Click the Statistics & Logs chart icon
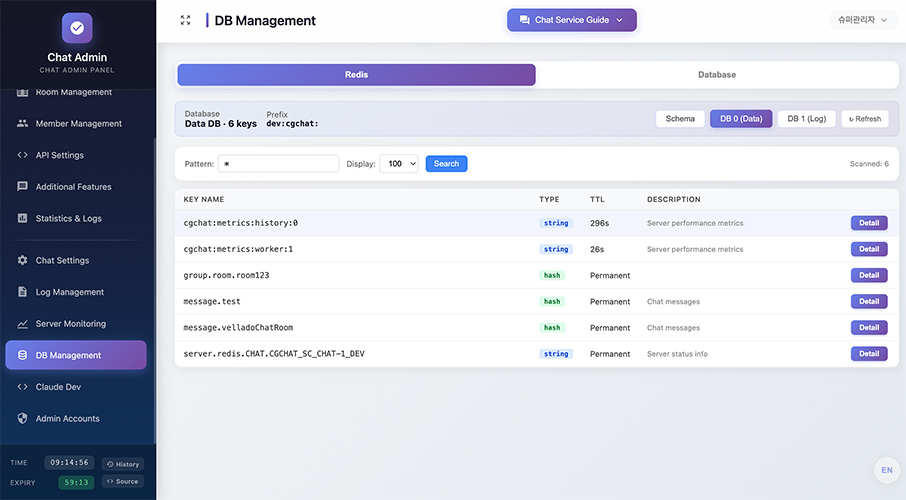 pyautogui.click(x=23, y=218)
